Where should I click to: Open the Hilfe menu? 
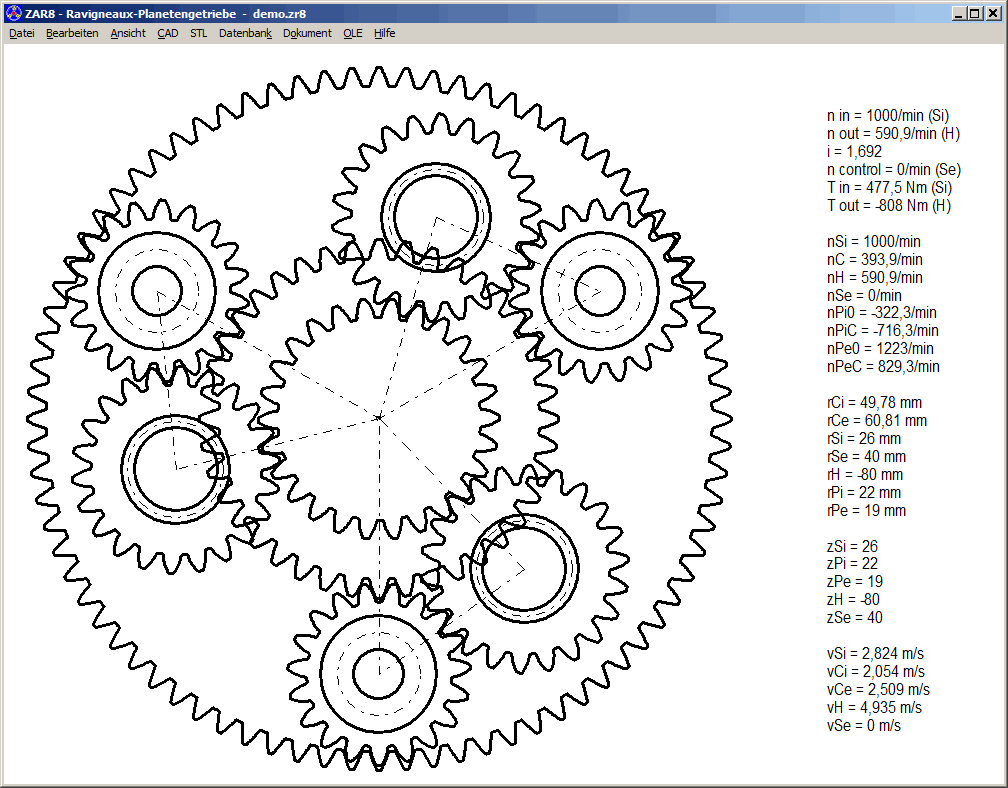tap(385, 33)
